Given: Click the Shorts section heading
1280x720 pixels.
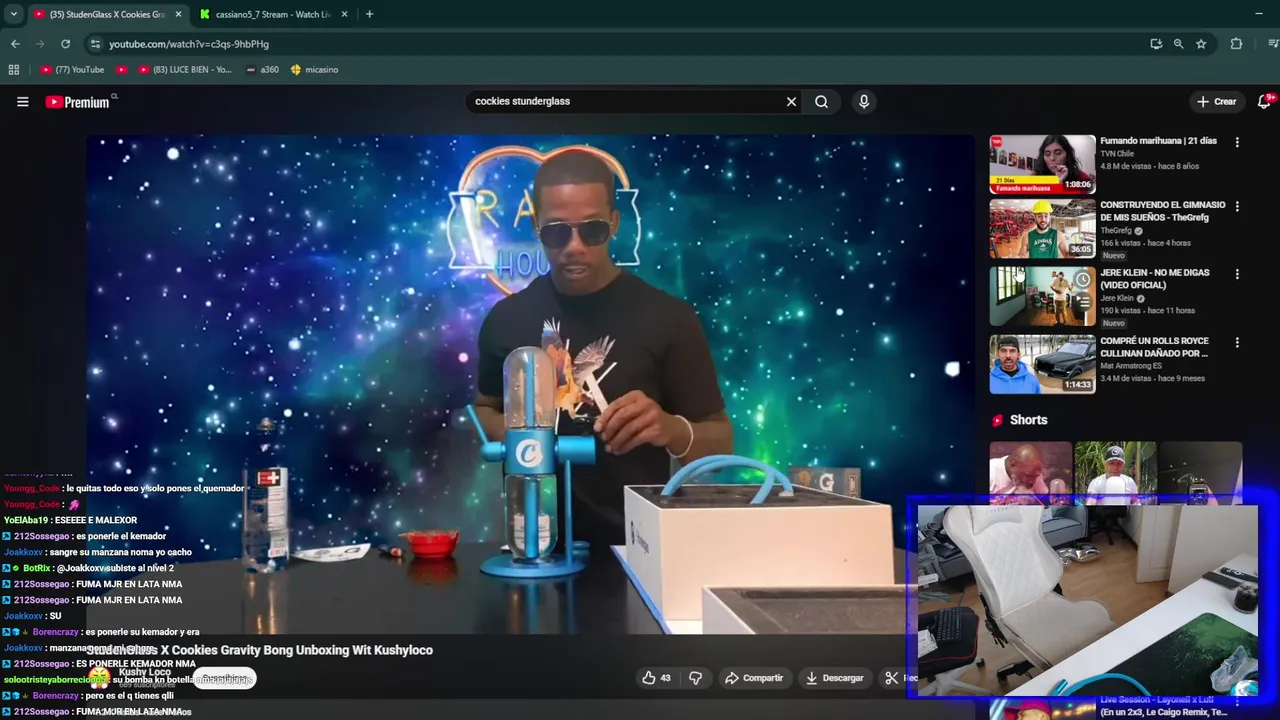Looking at the screenshot, I should pyautogui.click(x=1028, y=420).
